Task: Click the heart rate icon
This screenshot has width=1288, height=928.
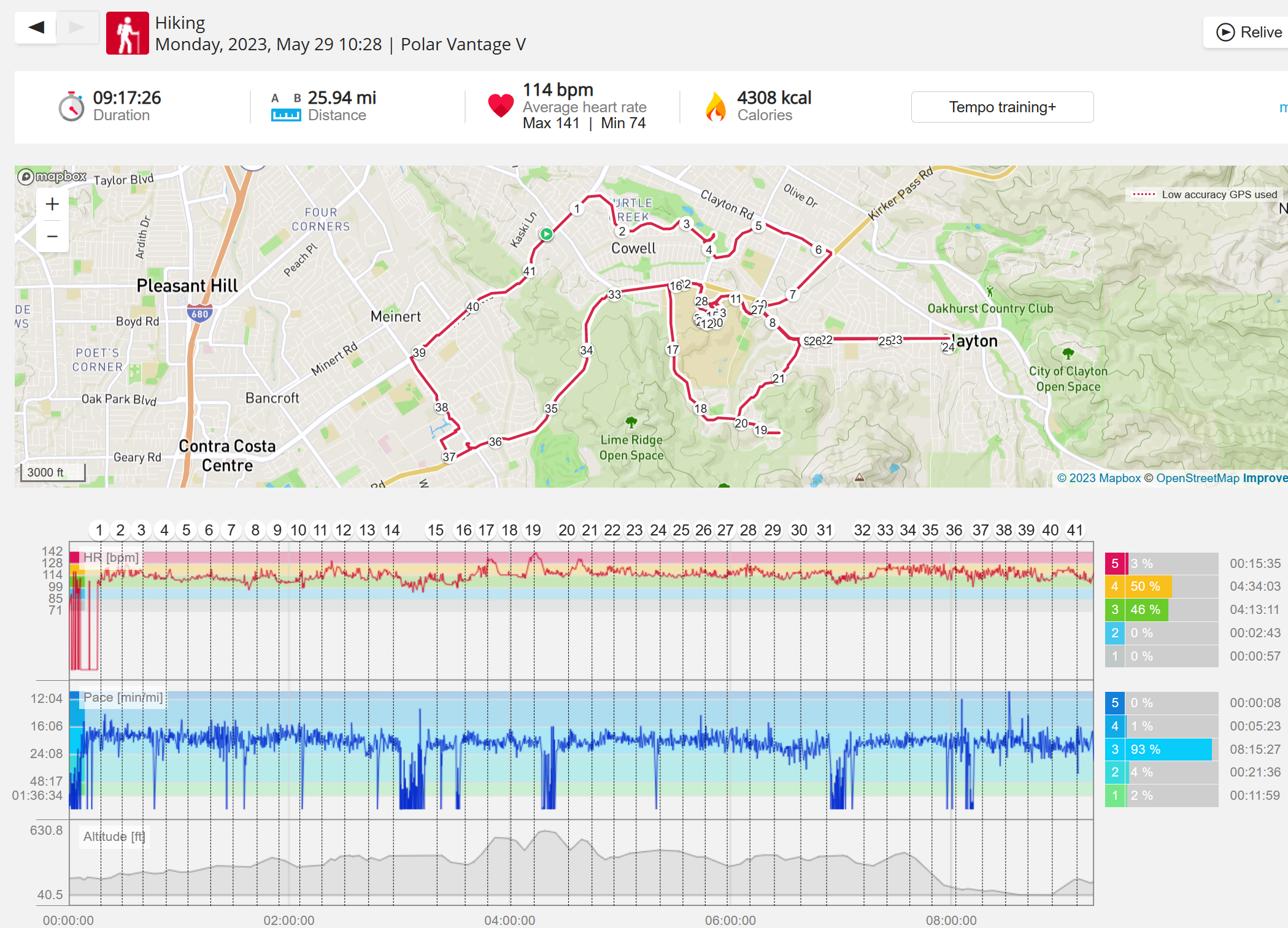Action: coord(501,105)
